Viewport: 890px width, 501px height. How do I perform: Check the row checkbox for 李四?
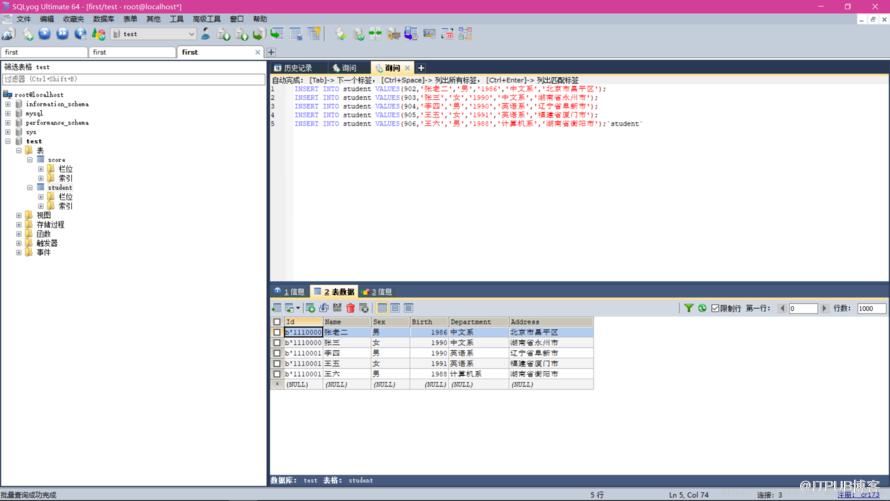(x=277, y=353)
